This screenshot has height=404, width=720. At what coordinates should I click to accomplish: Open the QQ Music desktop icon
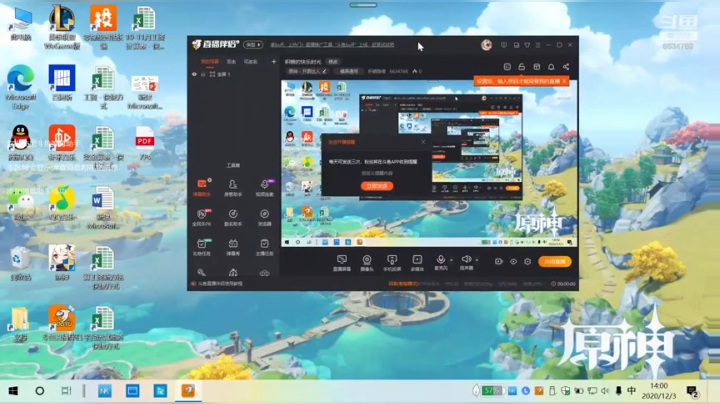62,202
